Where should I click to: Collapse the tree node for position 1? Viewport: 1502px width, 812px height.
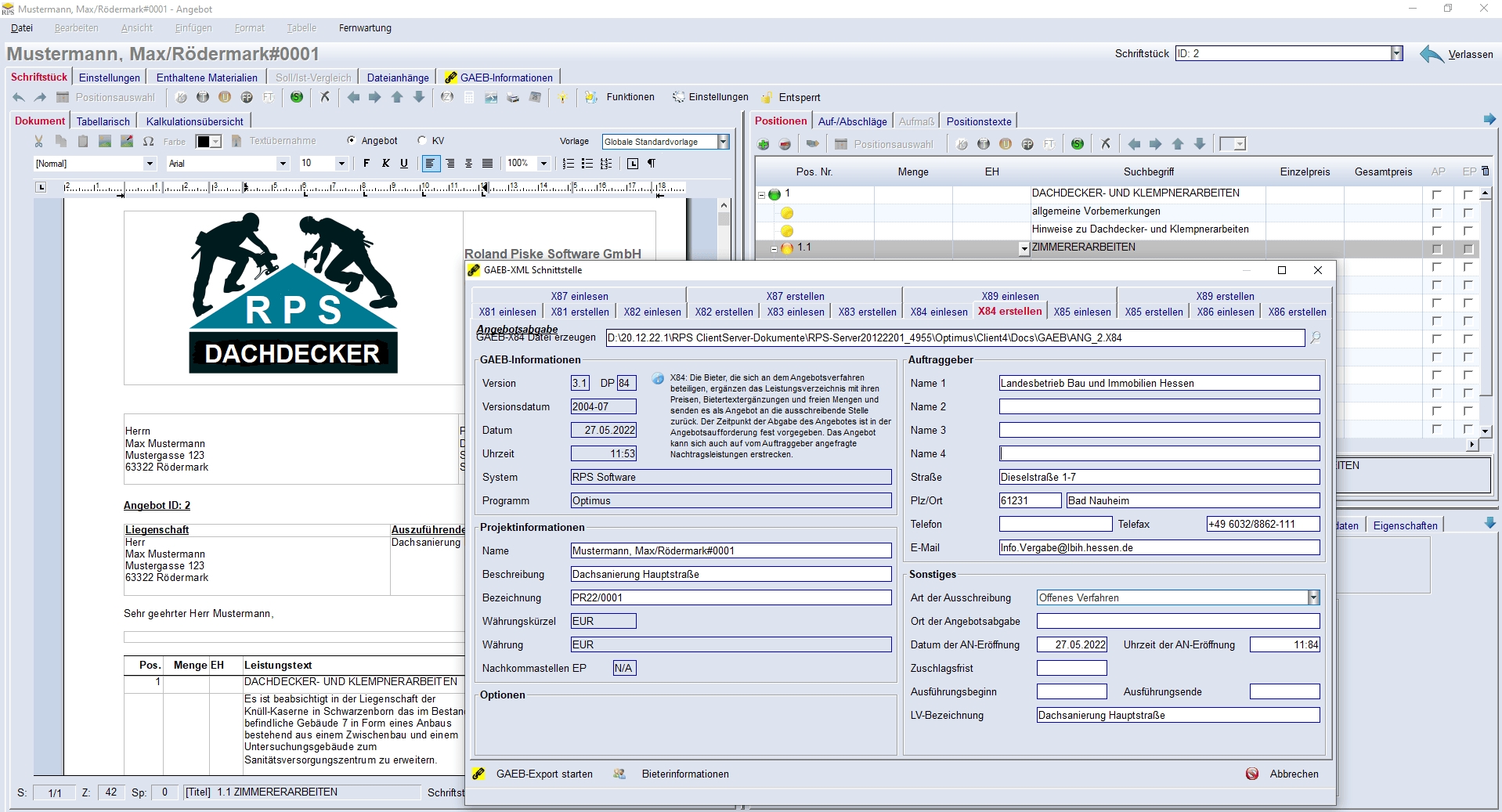pyautogui.click(x=761, y=194)
